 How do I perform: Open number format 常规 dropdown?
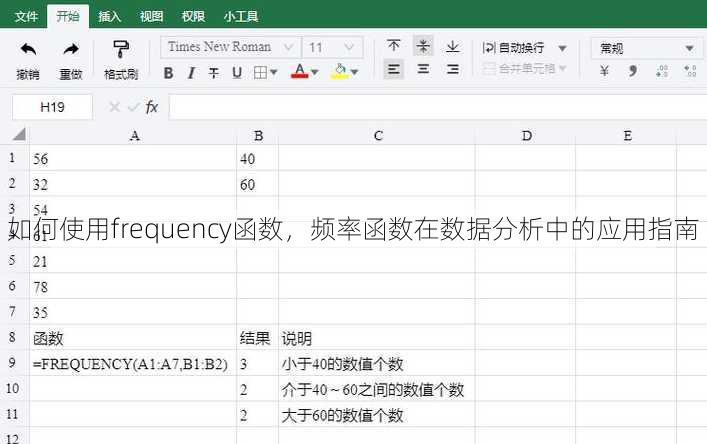pyautogui.click(x=647, y=48)
